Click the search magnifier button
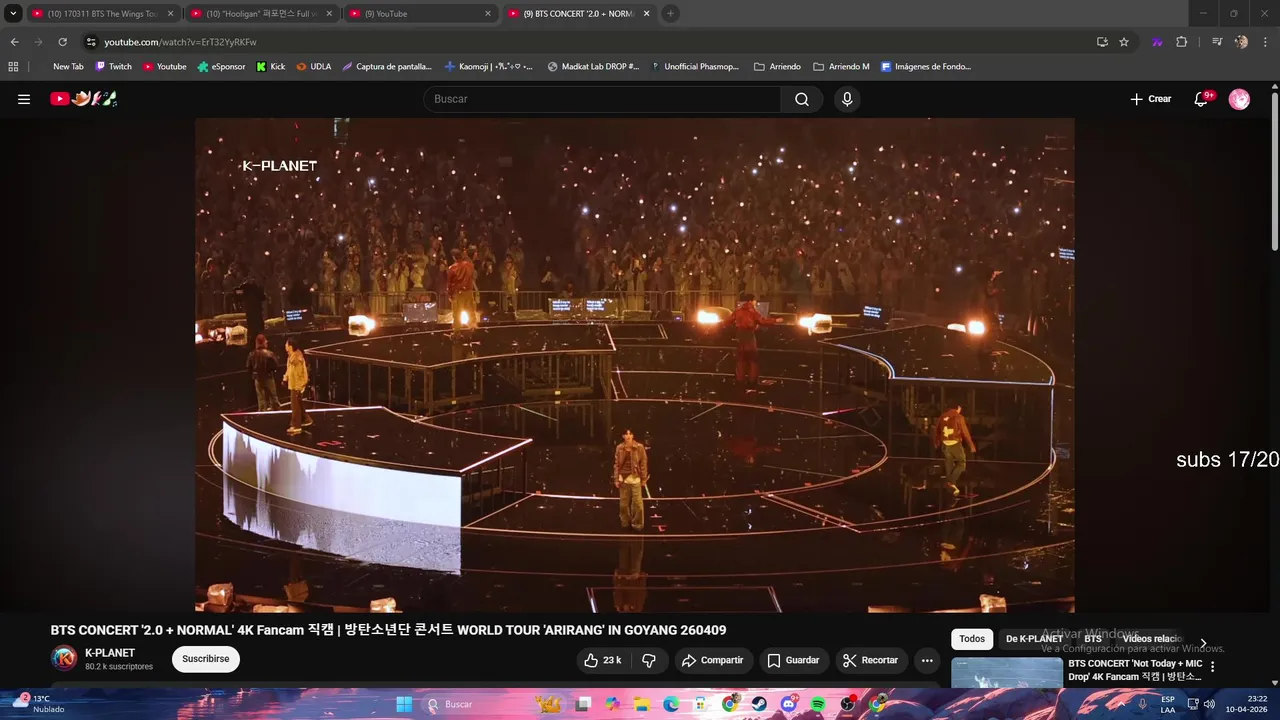Viewport: 1280px width, 720px height. pyautogui.click(x=802, y=99)
